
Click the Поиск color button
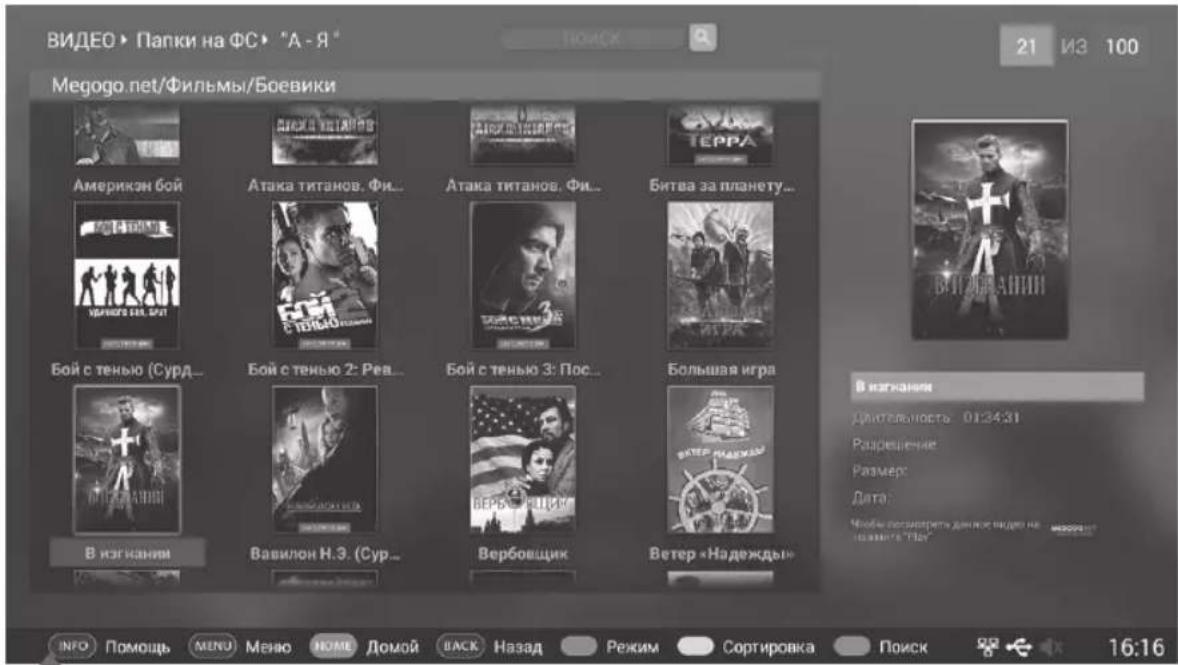click(851, 646)
